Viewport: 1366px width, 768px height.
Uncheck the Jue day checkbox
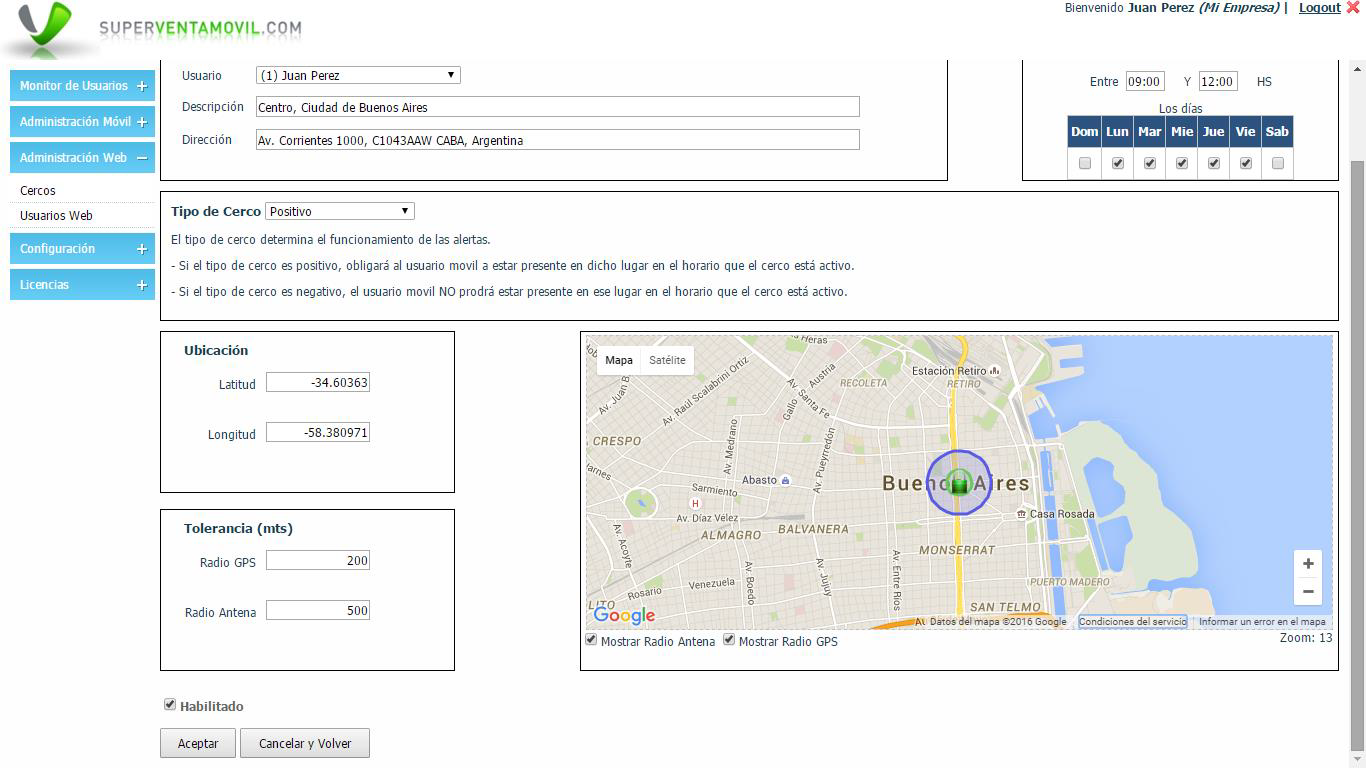pos(1214,163)
